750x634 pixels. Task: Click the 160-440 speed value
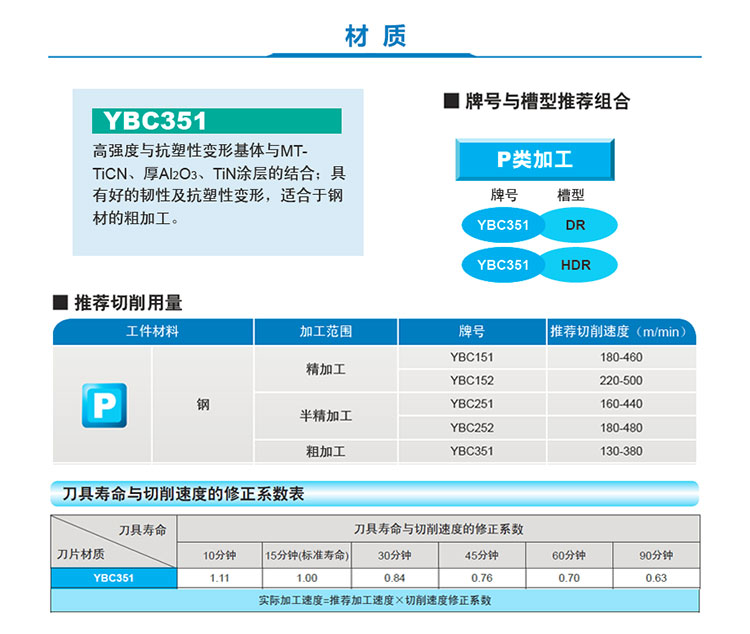621,404
